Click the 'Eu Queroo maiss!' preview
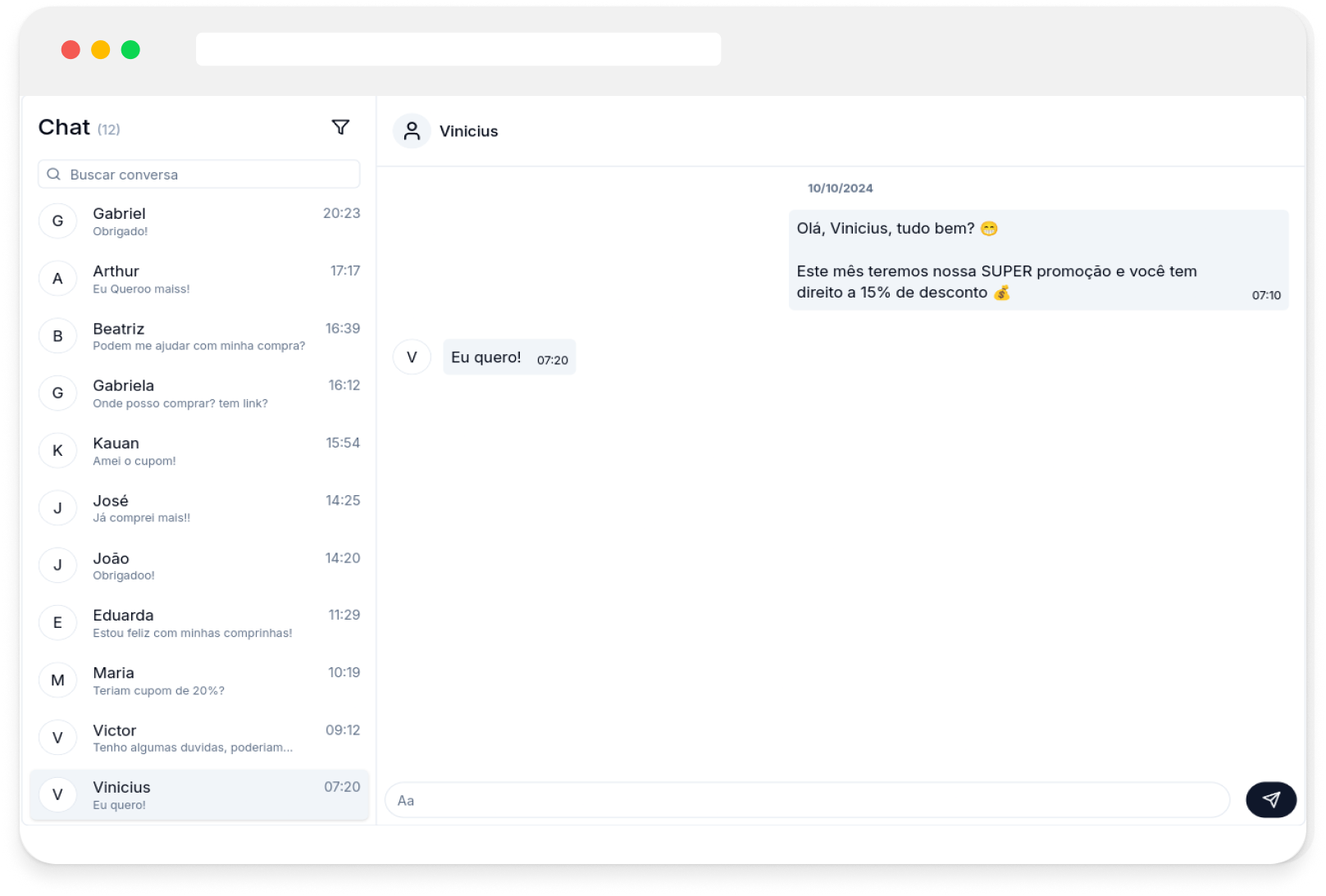This screenshot has width=1326, height=896. coord(141,289)
